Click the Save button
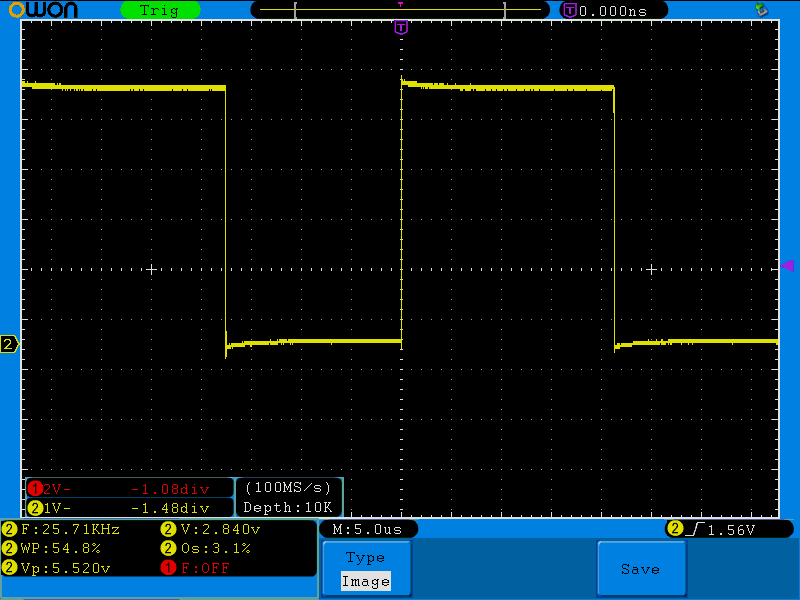The image size is (800, 600). (641, 569)
